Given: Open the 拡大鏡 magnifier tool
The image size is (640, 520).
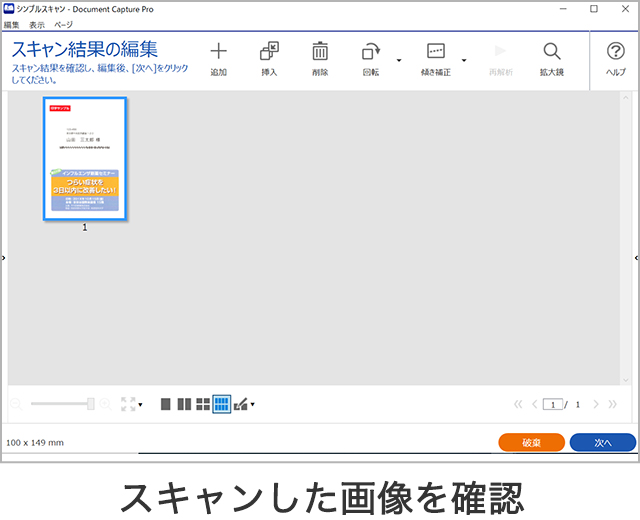Looking at the screenshot, I should click(551, 53).
